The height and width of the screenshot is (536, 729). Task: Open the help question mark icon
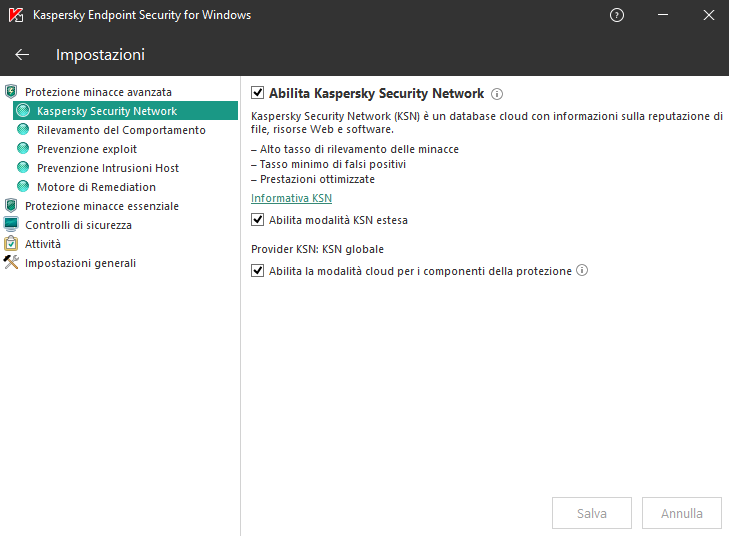(616, 15)
